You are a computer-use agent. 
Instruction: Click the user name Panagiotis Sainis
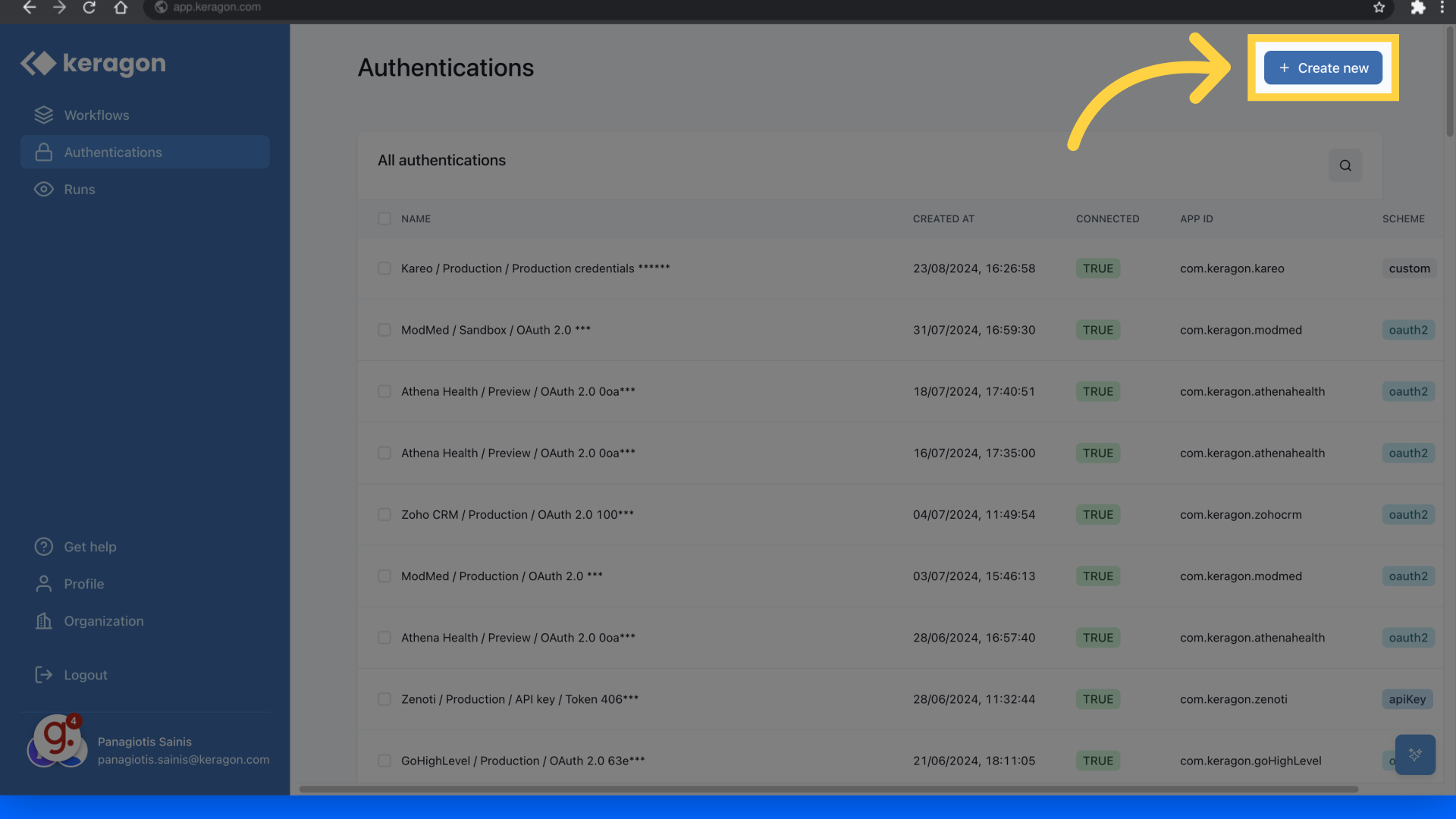click(x=144, y=742)
